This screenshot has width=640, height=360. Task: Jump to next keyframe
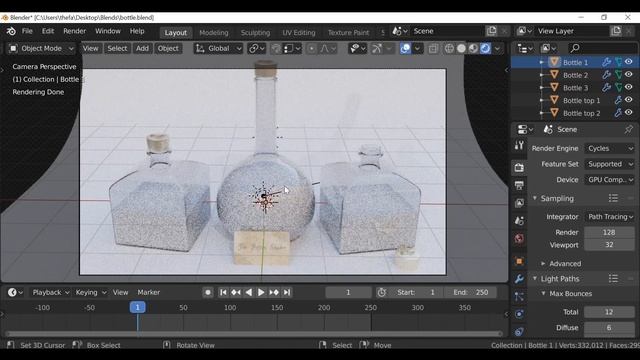(x=274, y=292)
